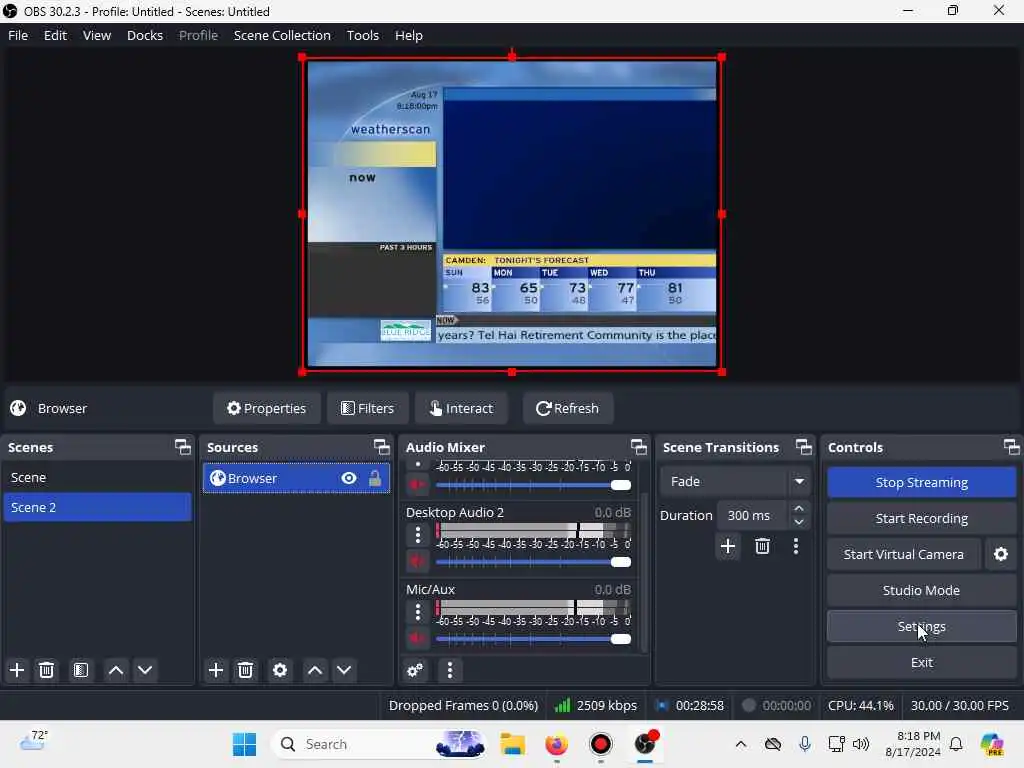1024x768 pixels.
Task: Open the Docks menu
Action: tap(145, 35)
